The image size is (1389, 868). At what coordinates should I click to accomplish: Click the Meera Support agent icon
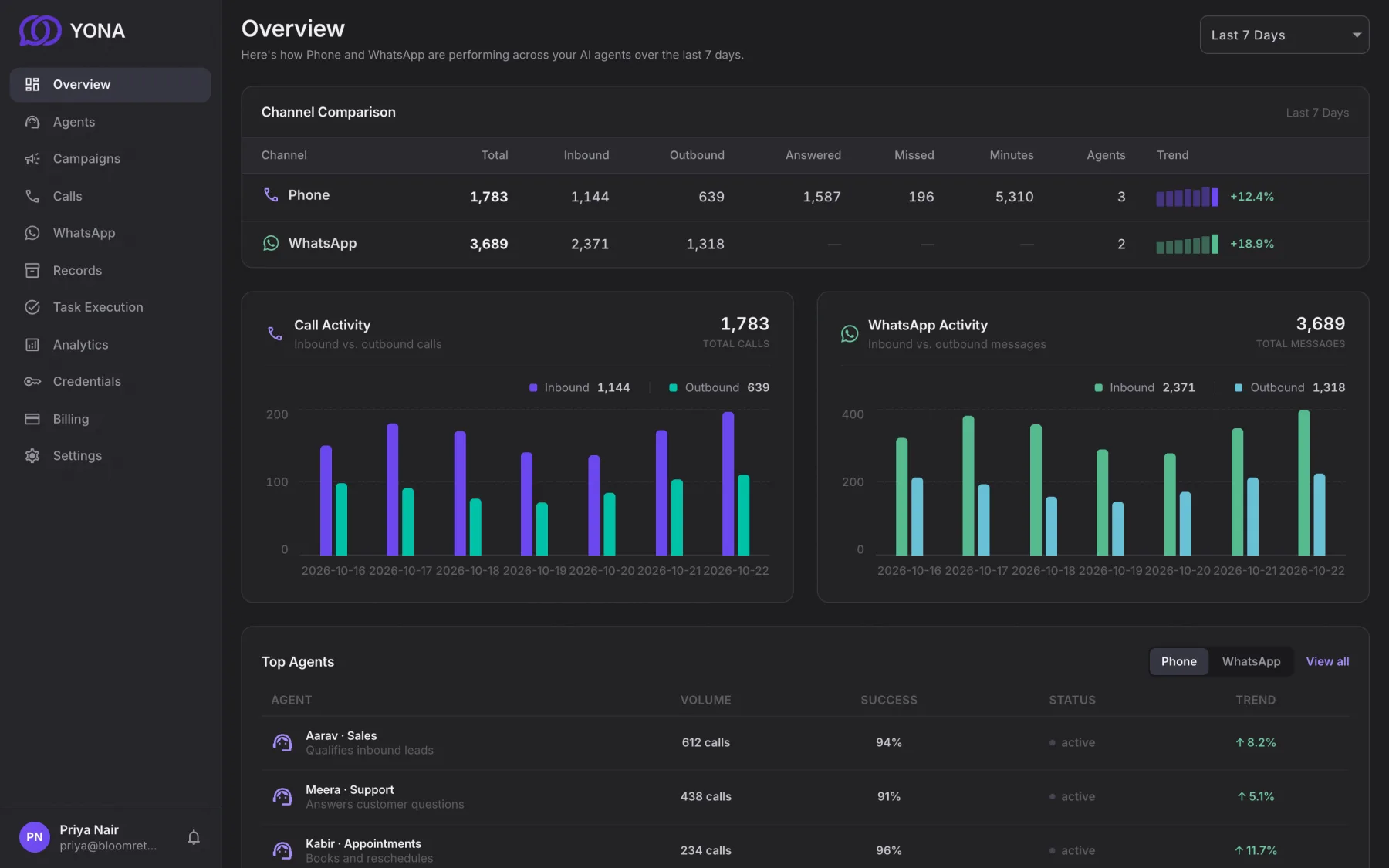tap(282, 796)
